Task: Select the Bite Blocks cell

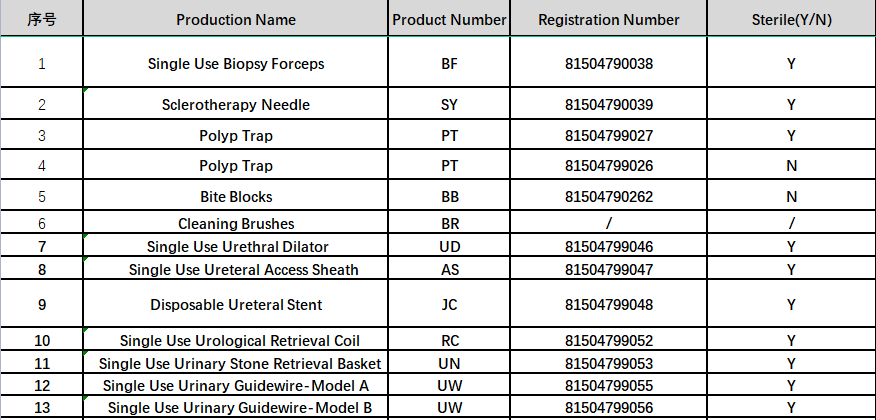Action: 236,196
